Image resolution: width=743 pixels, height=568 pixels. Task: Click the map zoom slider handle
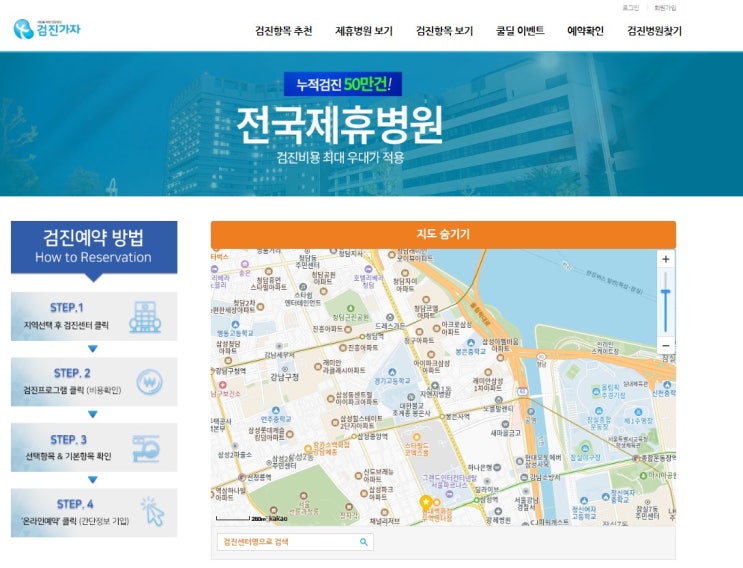pos(665,292)
